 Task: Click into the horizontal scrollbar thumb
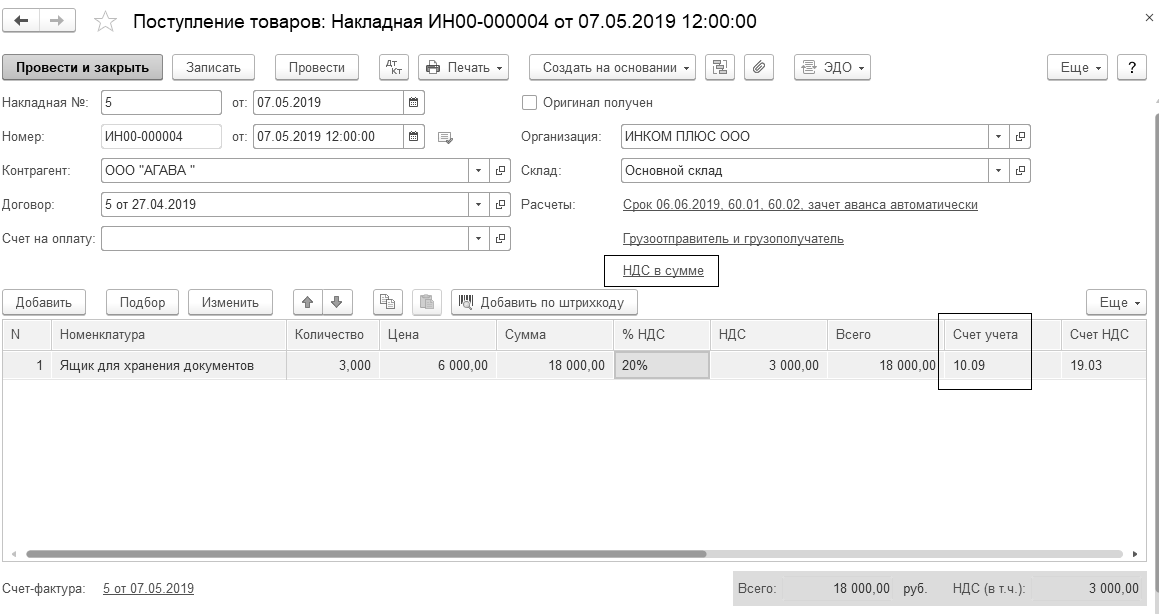366,554
